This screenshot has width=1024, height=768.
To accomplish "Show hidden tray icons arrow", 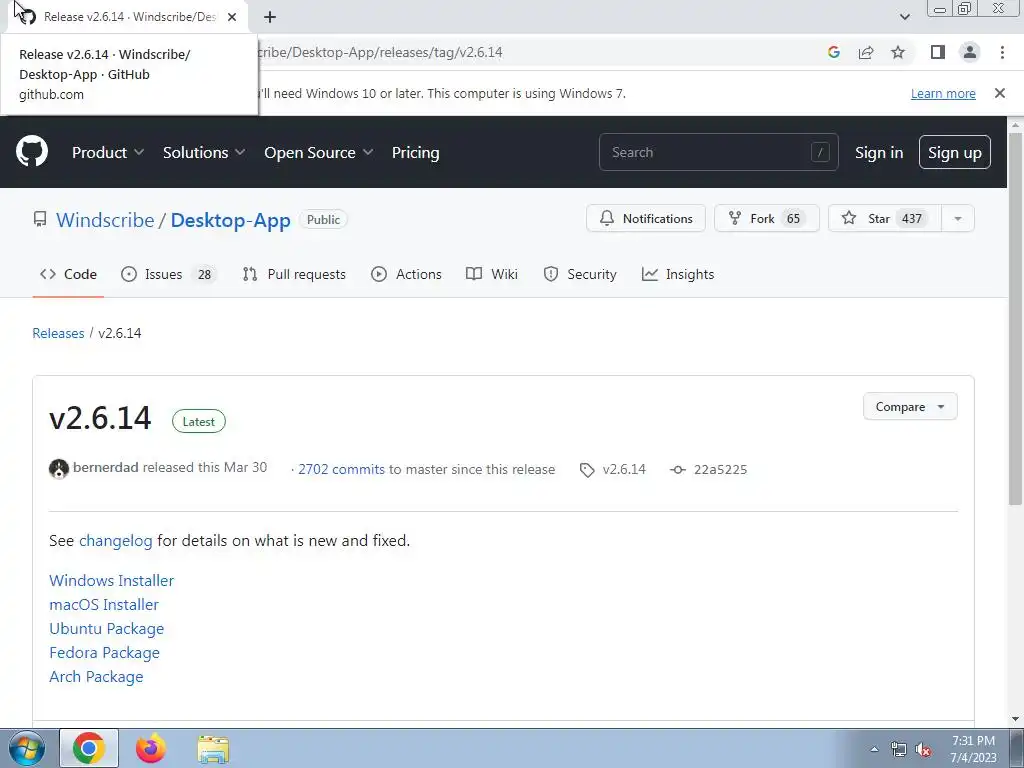I will coord(874,750).
